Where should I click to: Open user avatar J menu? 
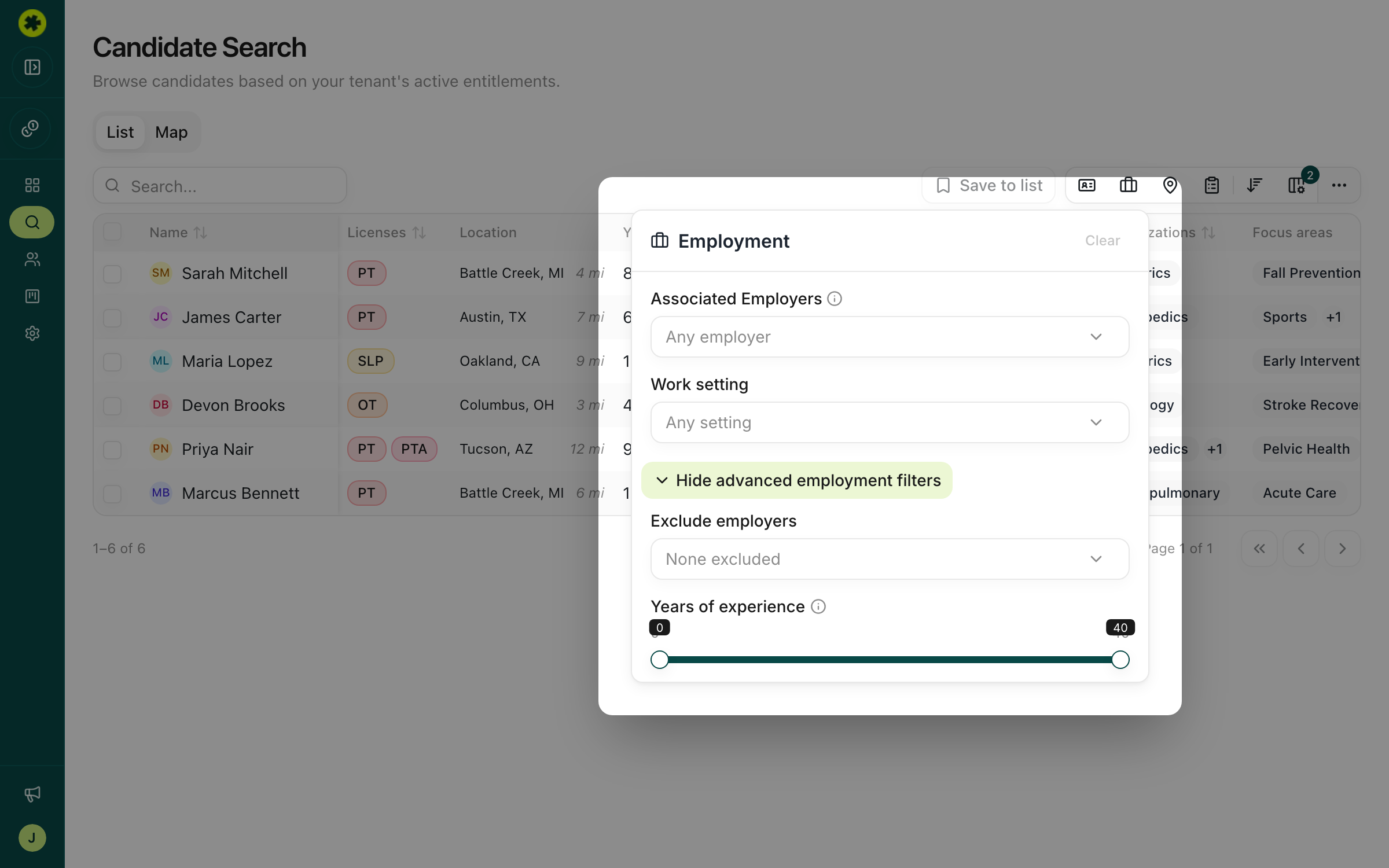[x=32, y=838]
